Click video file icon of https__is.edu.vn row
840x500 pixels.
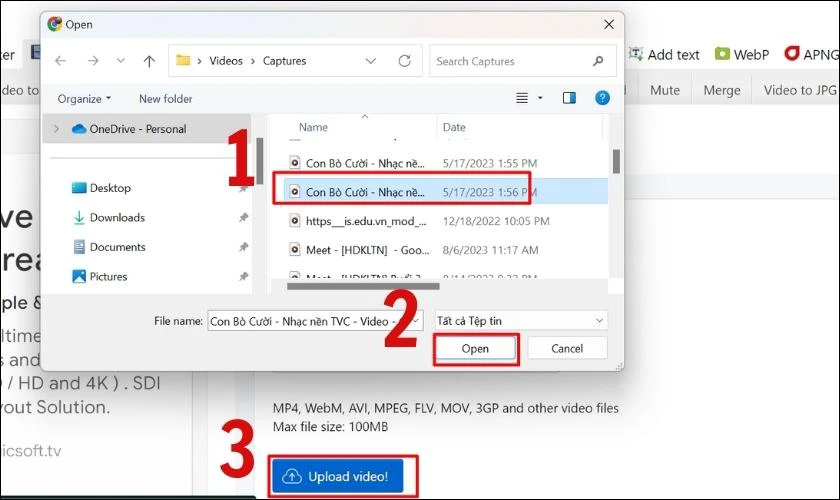294,220
